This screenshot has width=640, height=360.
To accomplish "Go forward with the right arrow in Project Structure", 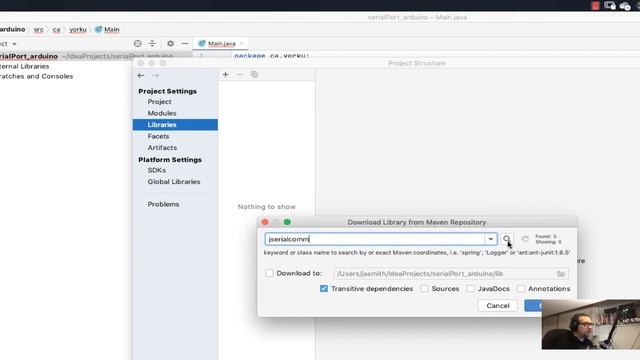I will (156, 76).
